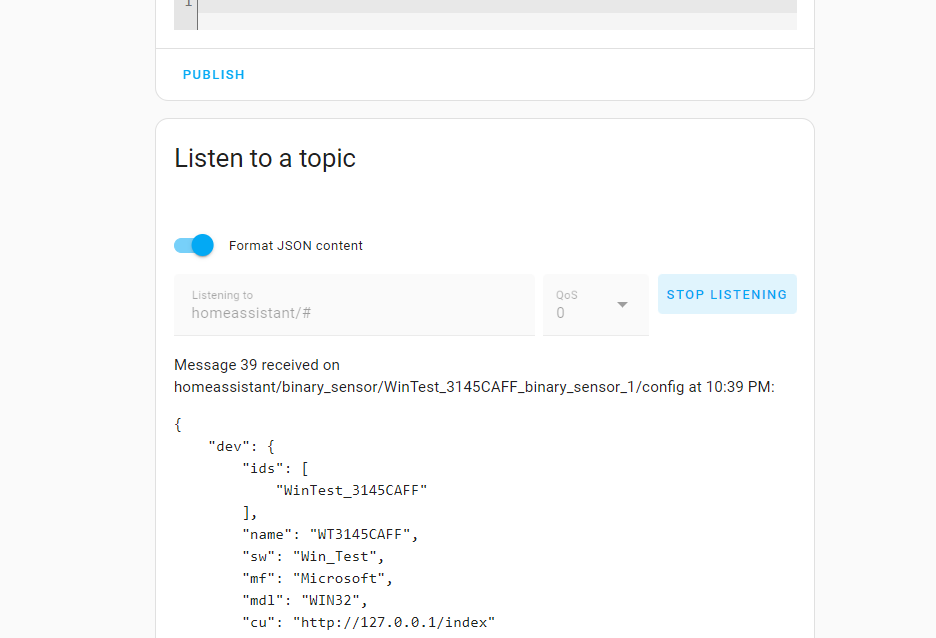The height and width of the screenshot is (638, 936).
Task: Click the "Format JSON content" label text
Action: (296, 246)
